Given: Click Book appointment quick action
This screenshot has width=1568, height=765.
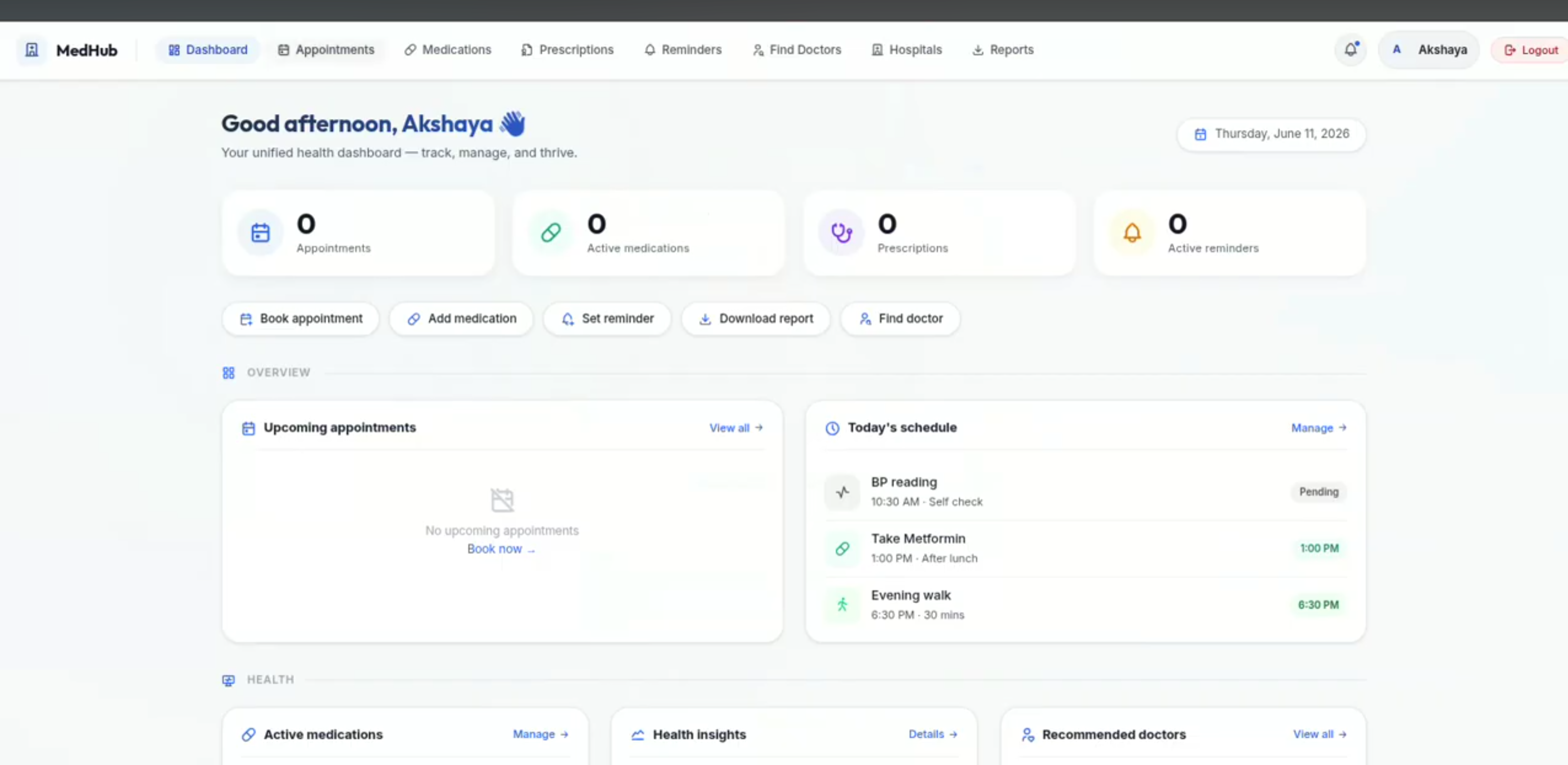Looking at the screenshot, I should (x=301, y=319).
